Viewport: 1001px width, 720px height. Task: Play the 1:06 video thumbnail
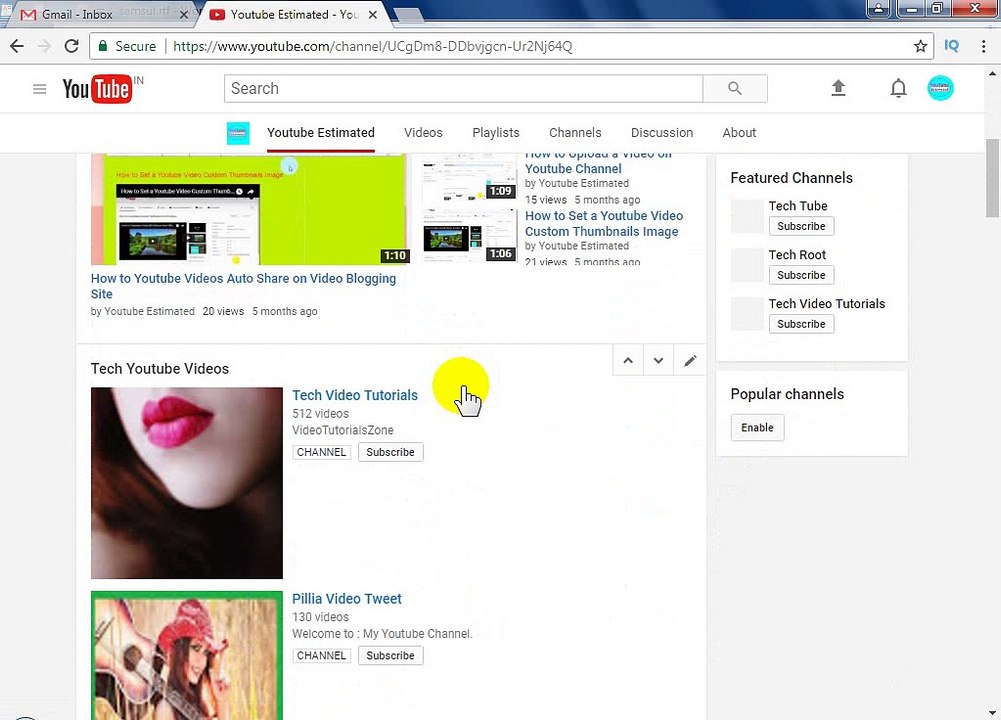coord(469,235)
